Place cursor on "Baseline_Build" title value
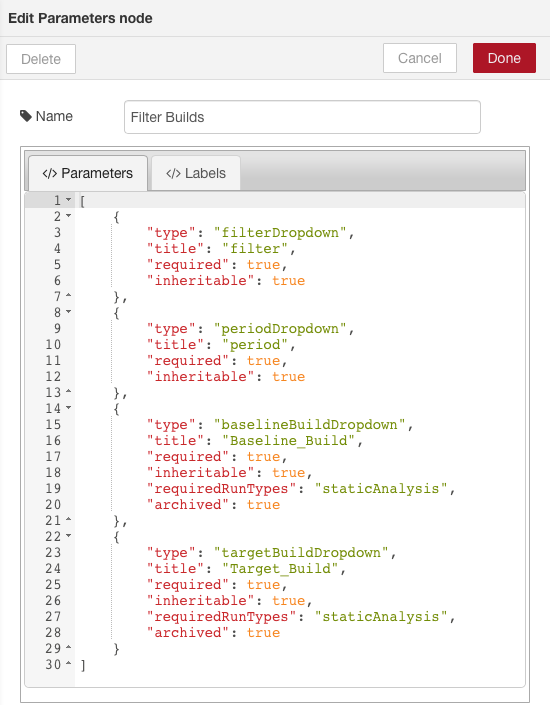The width and height of the screenshot is (550, 705). point(289,441)
